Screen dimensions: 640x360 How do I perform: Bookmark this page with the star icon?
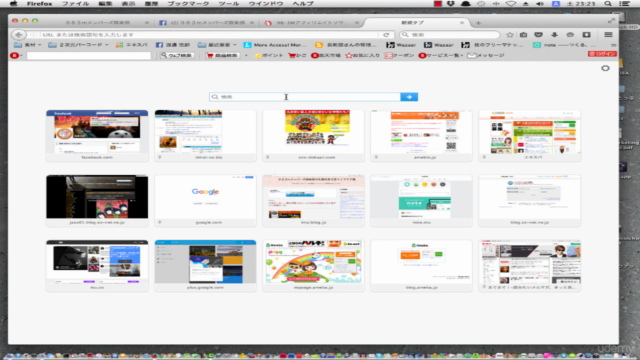pyautogui.click(x=510, y=35)
